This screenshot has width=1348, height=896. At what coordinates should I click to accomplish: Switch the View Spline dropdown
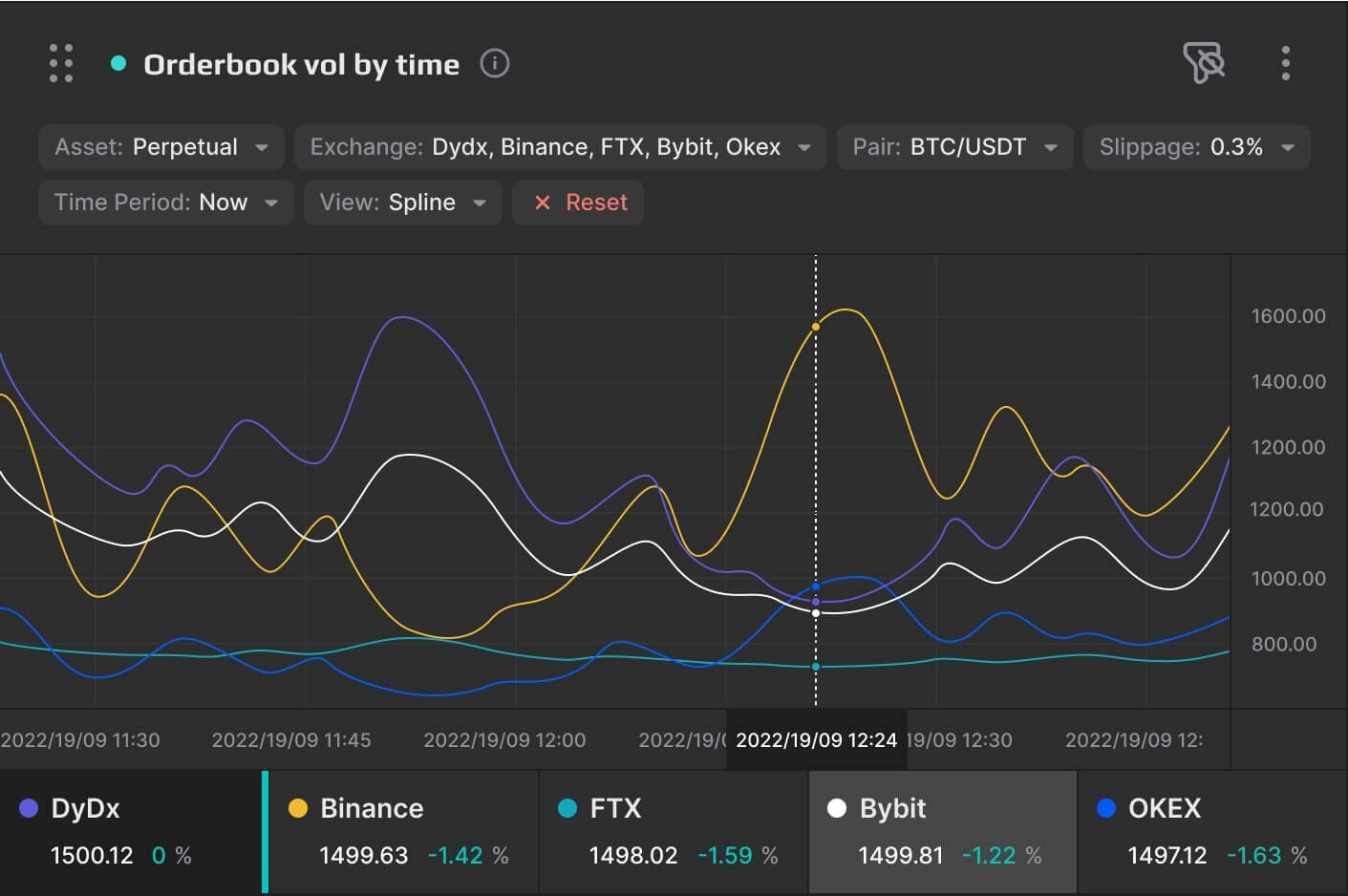pos(402,203)
